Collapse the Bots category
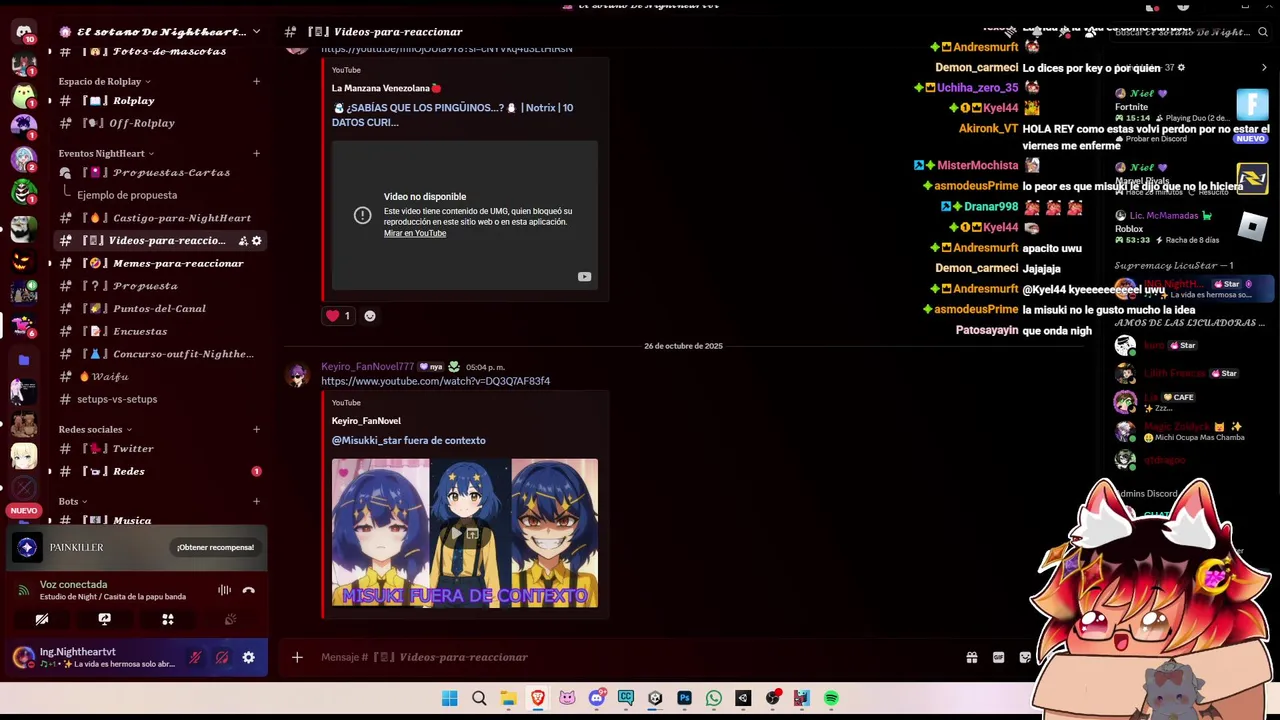 [73, 501]
